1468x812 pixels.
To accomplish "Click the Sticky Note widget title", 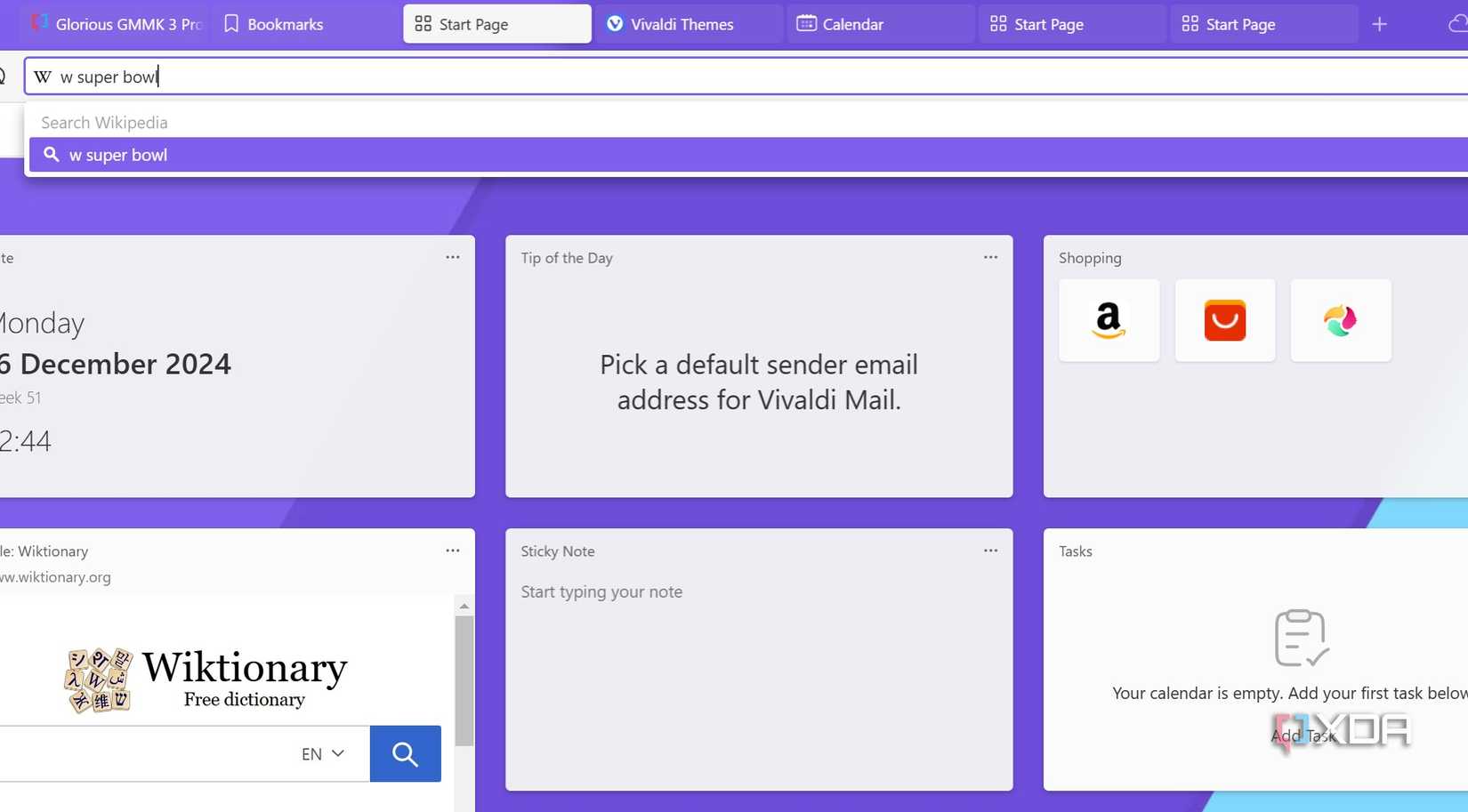I will [x=558, y=551].
